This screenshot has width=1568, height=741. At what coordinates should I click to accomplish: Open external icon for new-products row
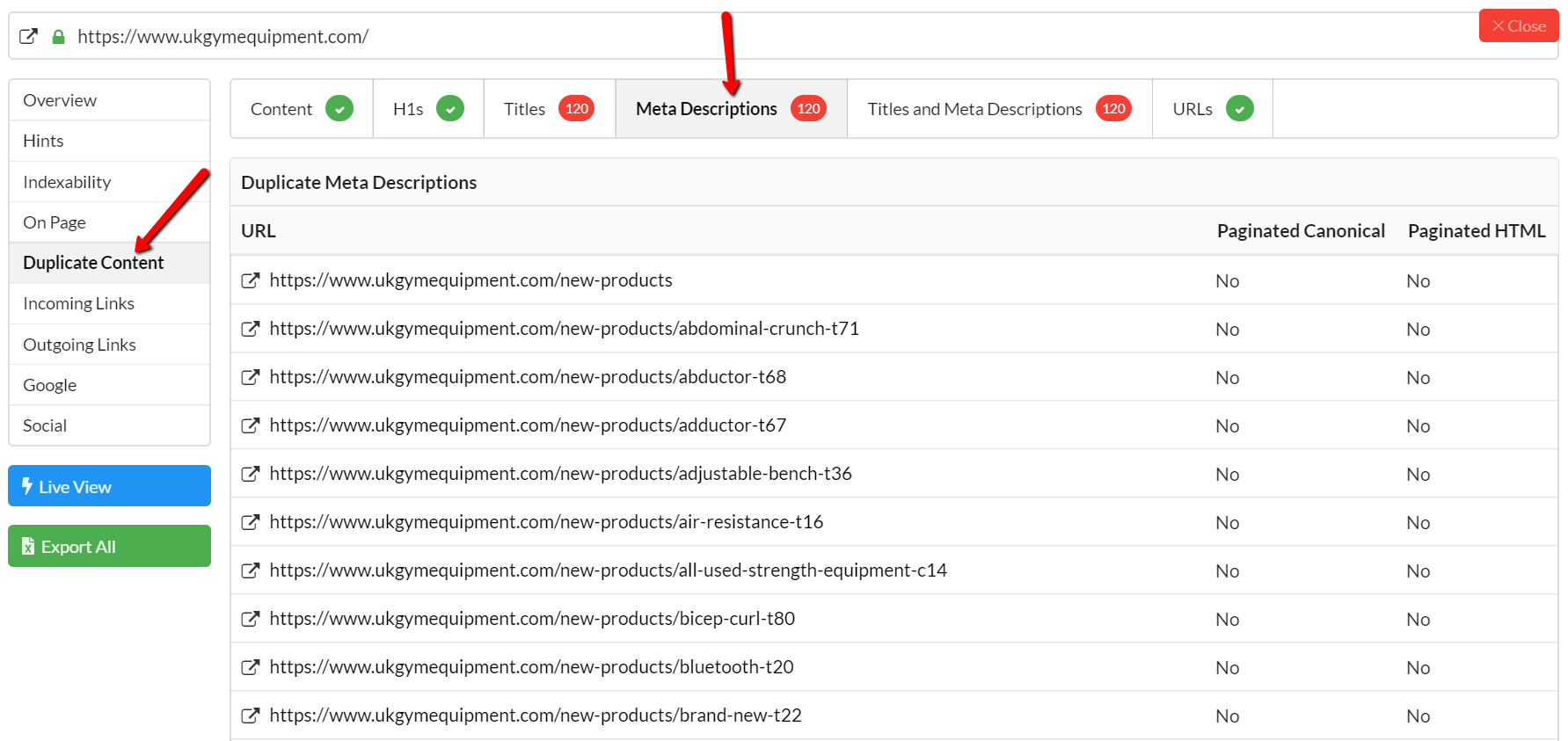(x=251, y=280)
